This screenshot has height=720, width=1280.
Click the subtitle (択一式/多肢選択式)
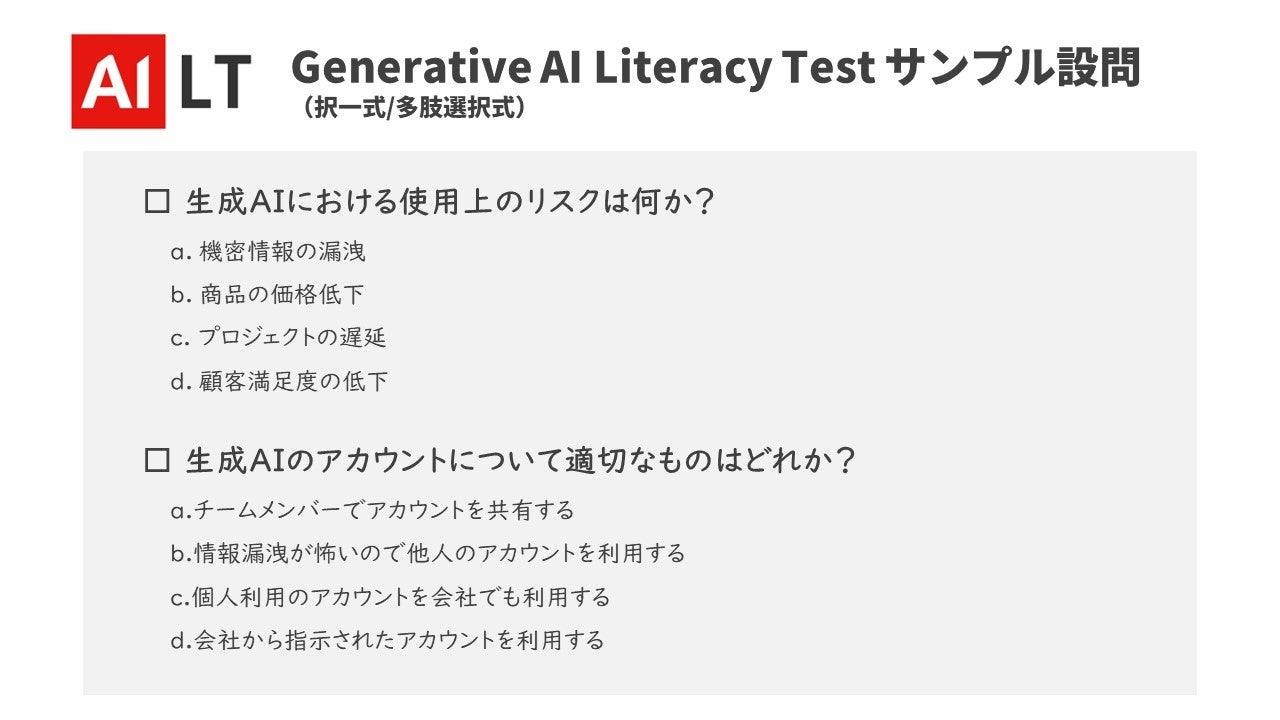point(413,108)
